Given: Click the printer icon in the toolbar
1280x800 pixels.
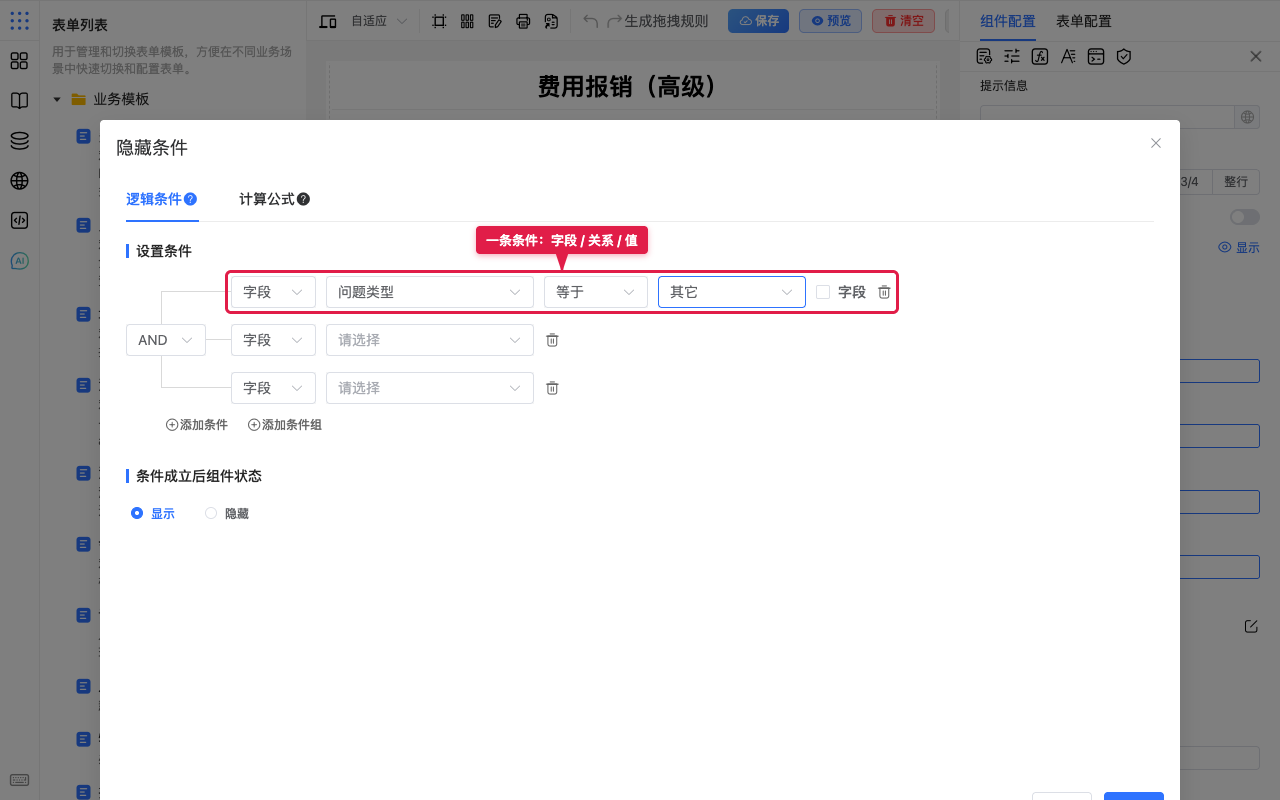Looking at the screenshot, I should [523, 21].
